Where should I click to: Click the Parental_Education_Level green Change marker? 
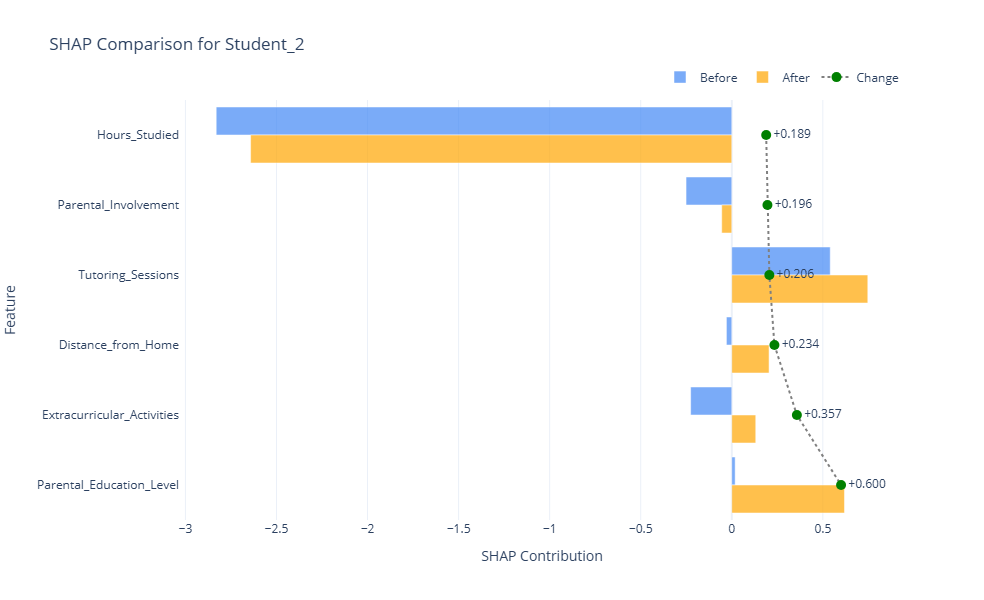click(x=841, y=484)
